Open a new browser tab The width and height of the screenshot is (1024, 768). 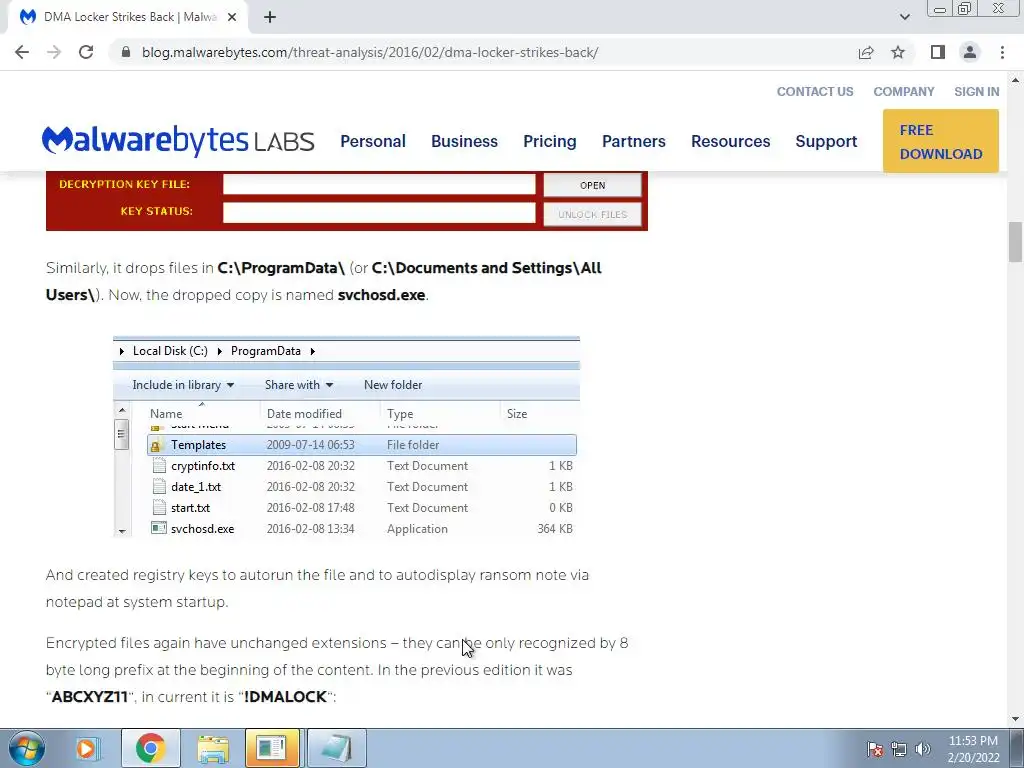click(270, 17)
